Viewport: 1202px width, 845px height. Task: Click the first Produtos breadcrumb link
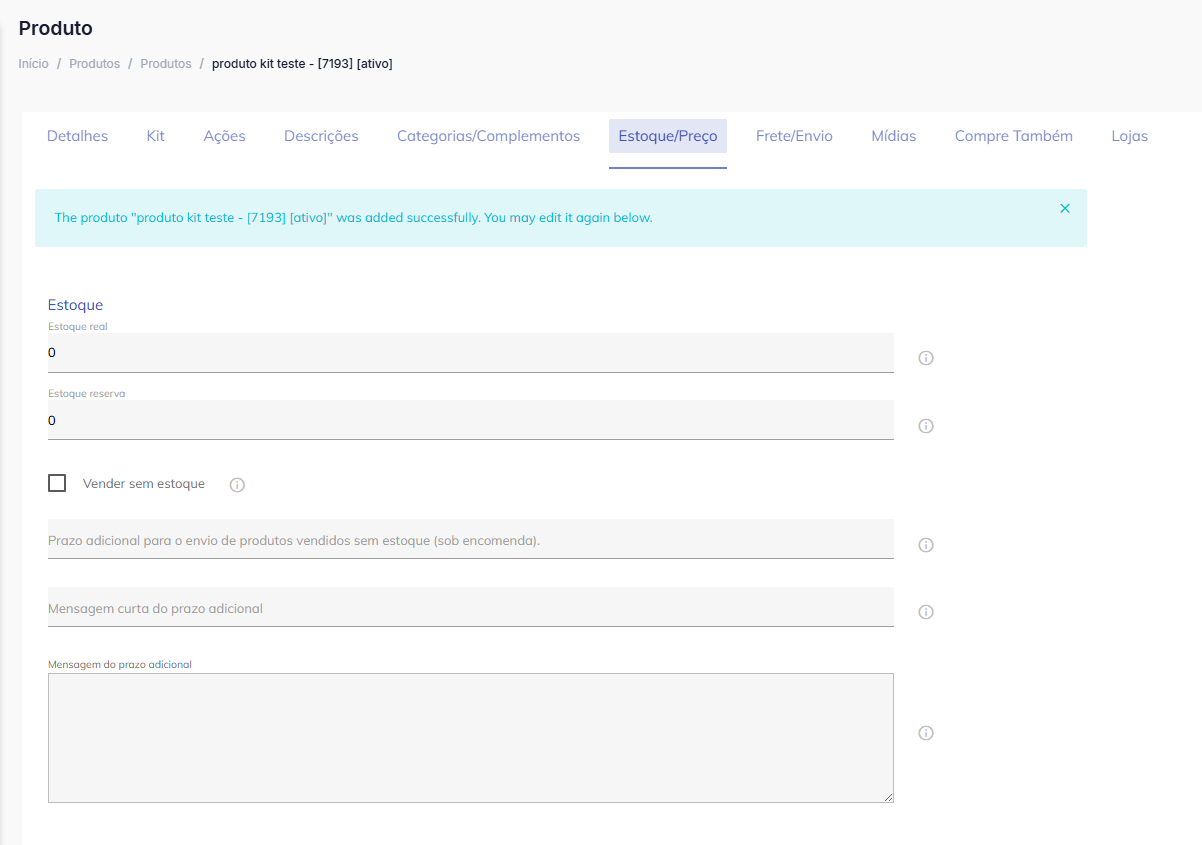pyautogui.click(x=94, y=64)
